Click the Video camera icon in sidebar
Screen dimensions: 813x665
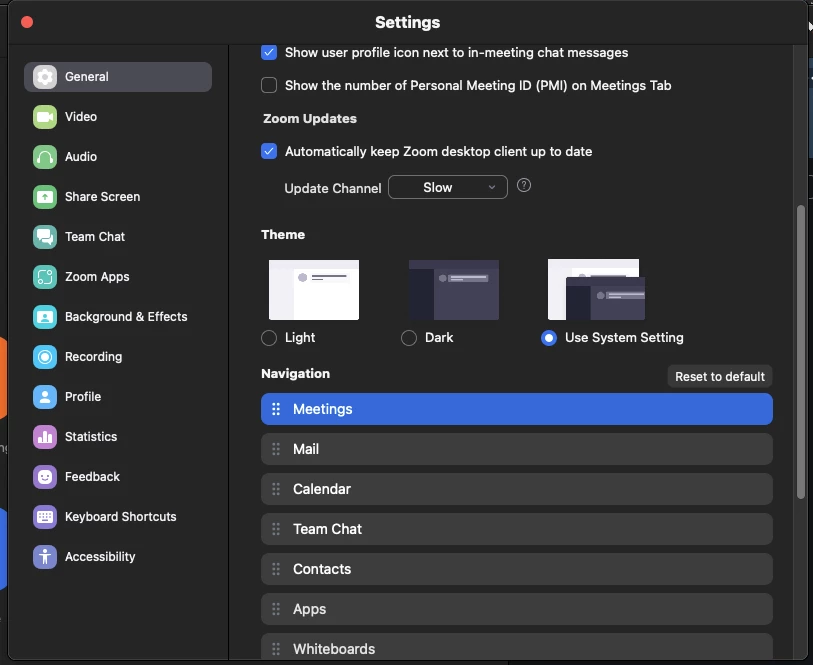coord(45,117)
